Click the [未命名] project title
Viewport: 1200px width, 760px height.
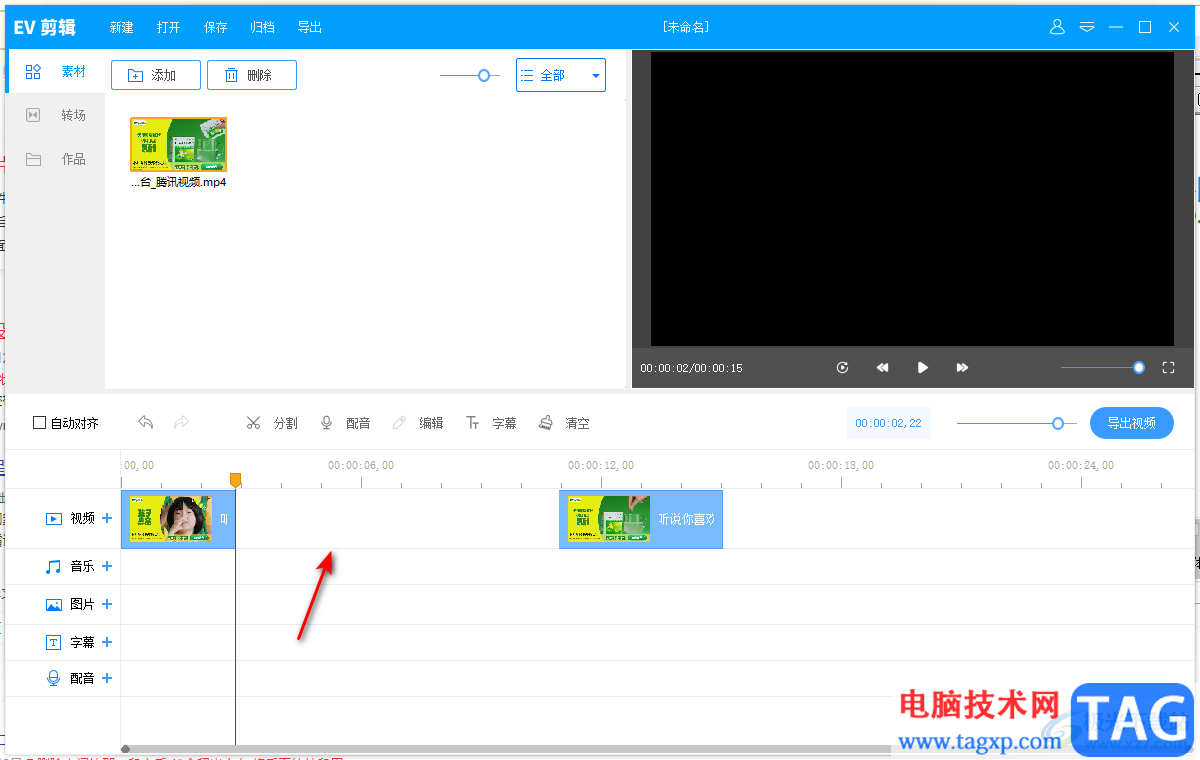pos(686,27)
